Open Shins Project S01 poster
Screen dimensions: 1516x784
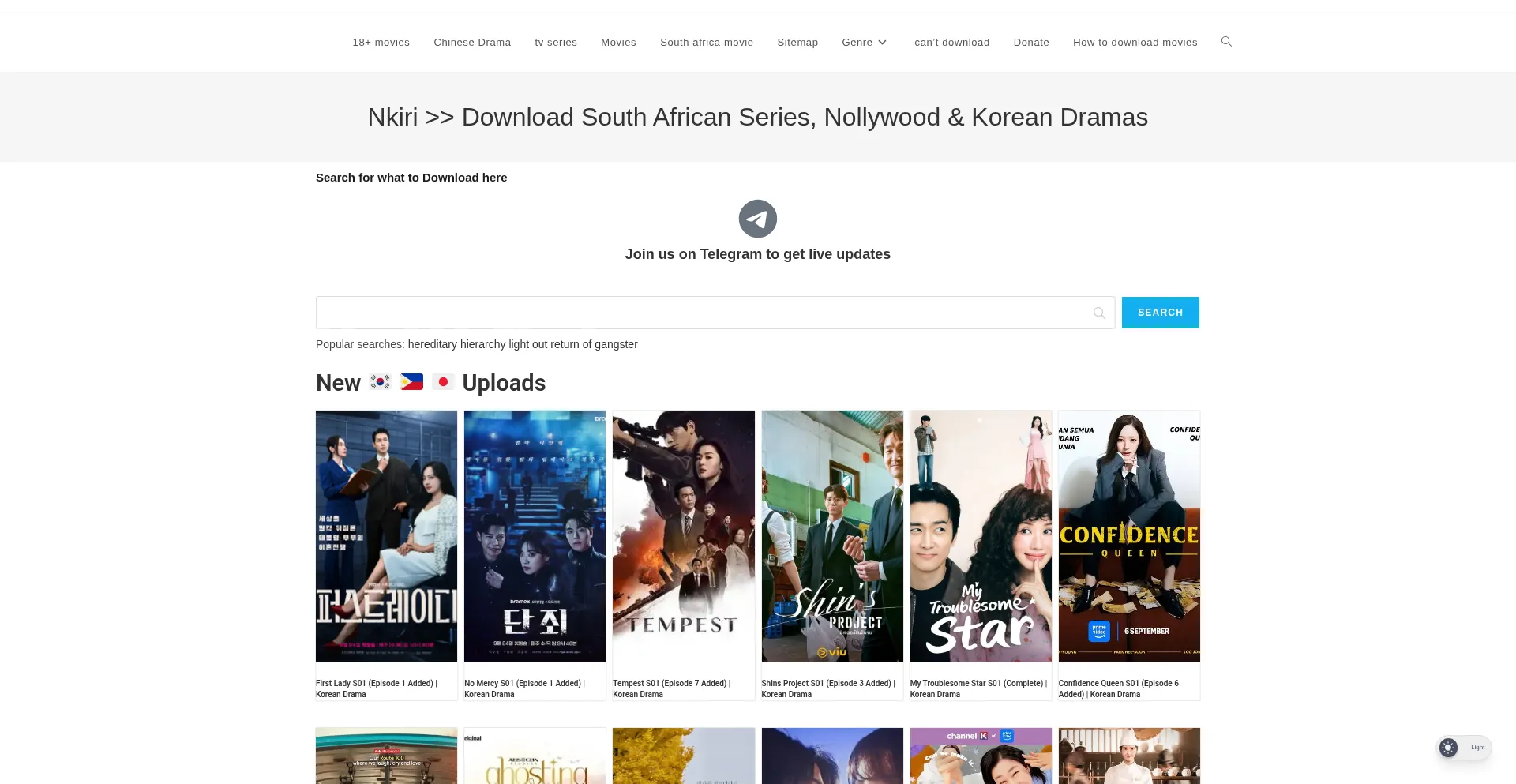831,536
